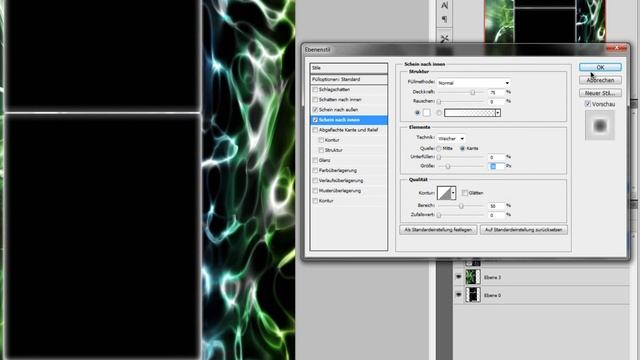Open Füllmethode dropdown showing Normal
Viewport: 640px width, 360px height.
click(474, 83)
